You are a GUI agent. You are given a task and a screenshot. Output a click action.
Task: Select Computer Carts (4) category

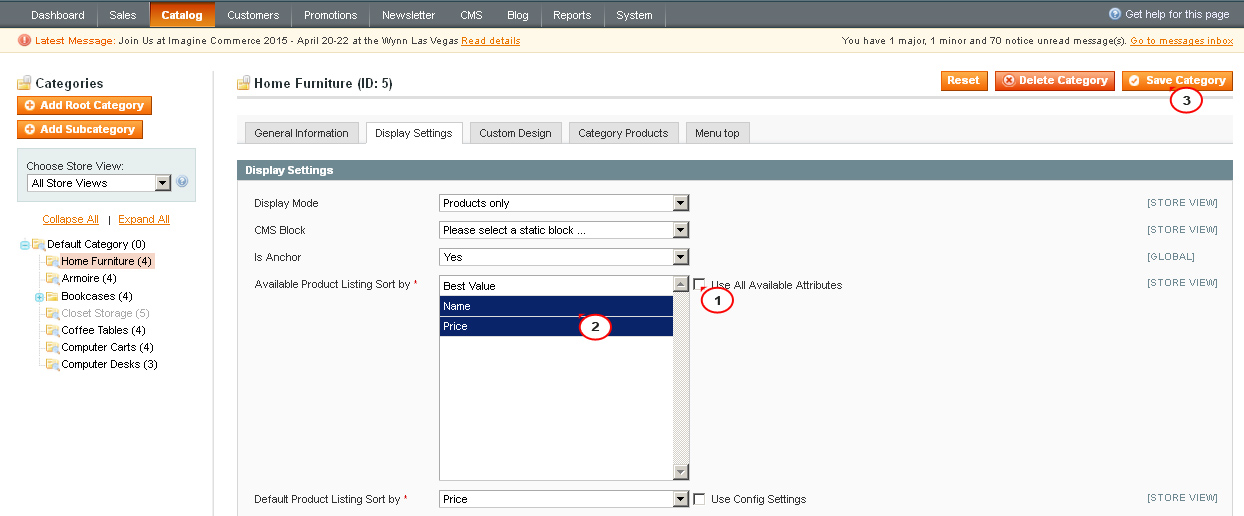point(109,347)
